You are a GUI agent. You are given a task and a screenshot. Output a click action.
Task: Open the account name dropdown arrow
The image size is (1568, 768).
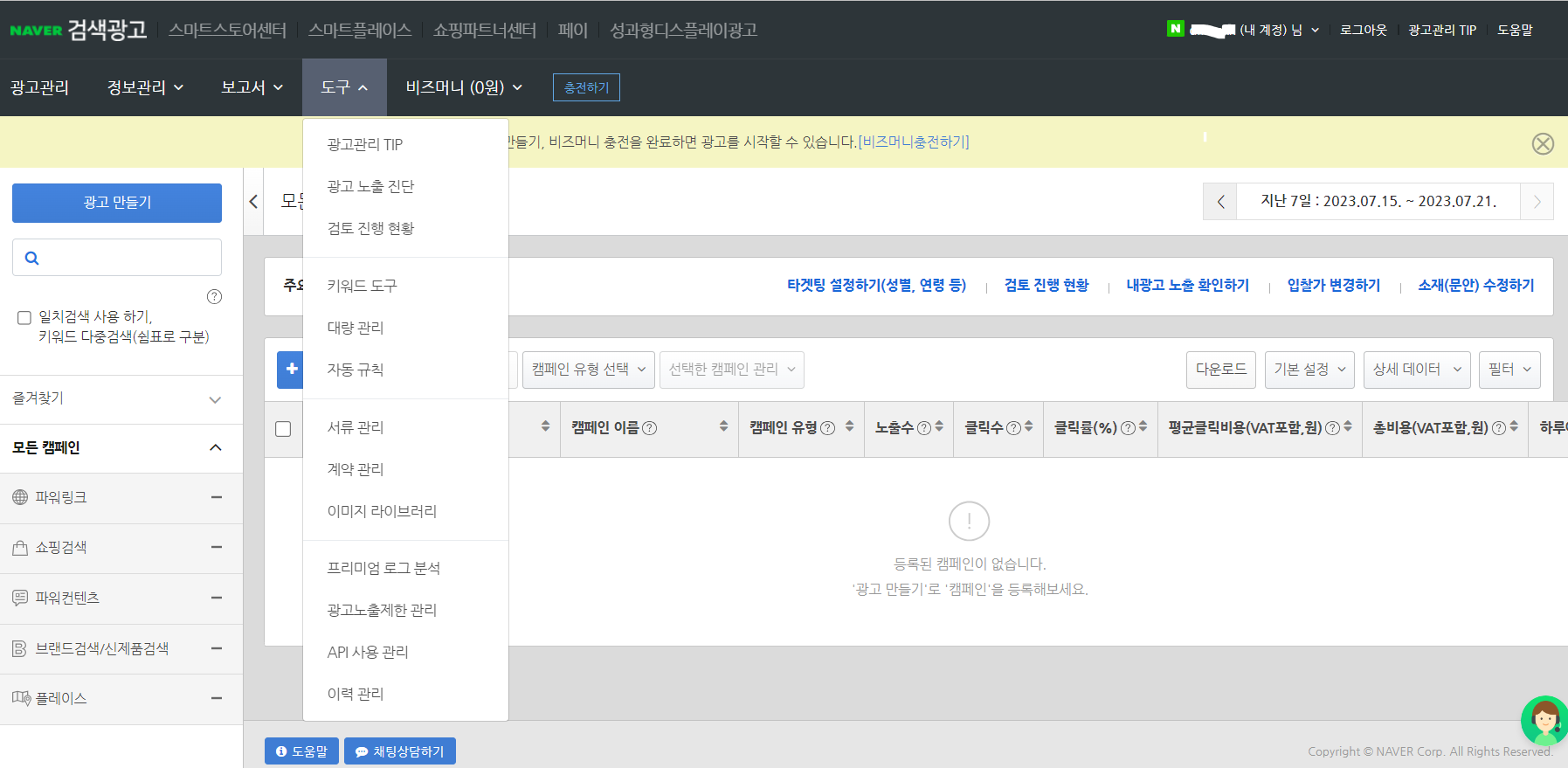[1315, 30]
